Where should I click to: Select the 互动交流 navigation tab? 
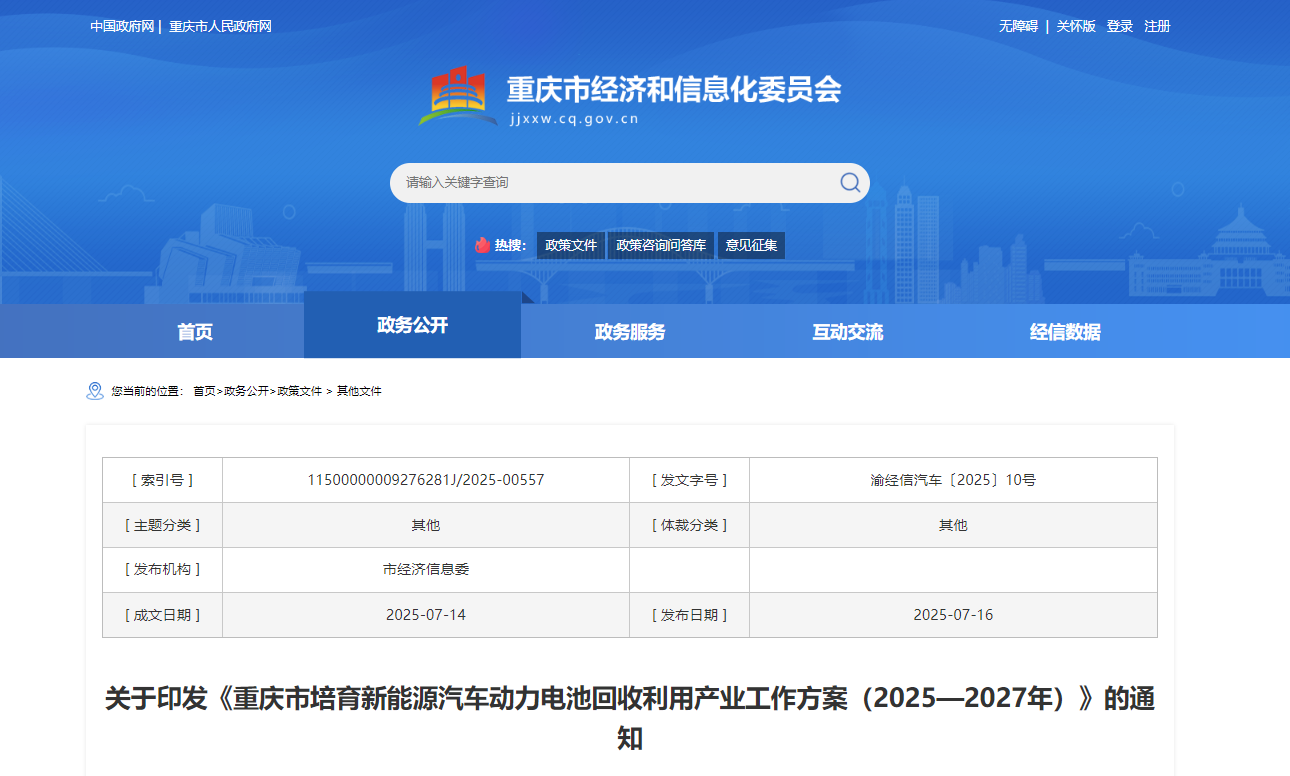pyautogui.click(x=848, y=332)
